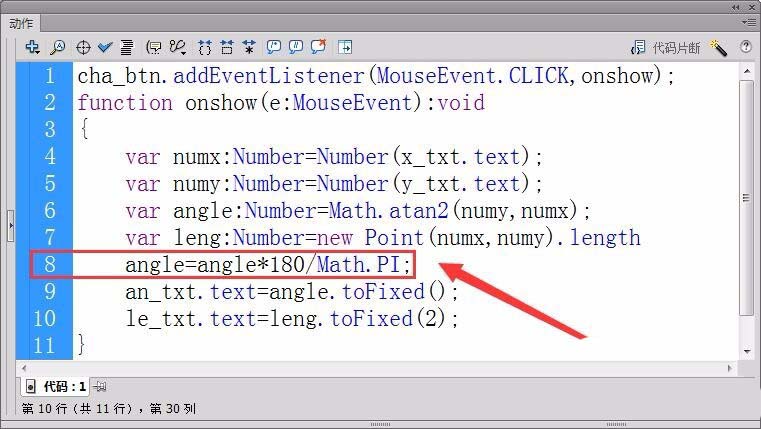Apply block comment to selection
The width and height of the screenshot is (761, 429).
[274, 47]
